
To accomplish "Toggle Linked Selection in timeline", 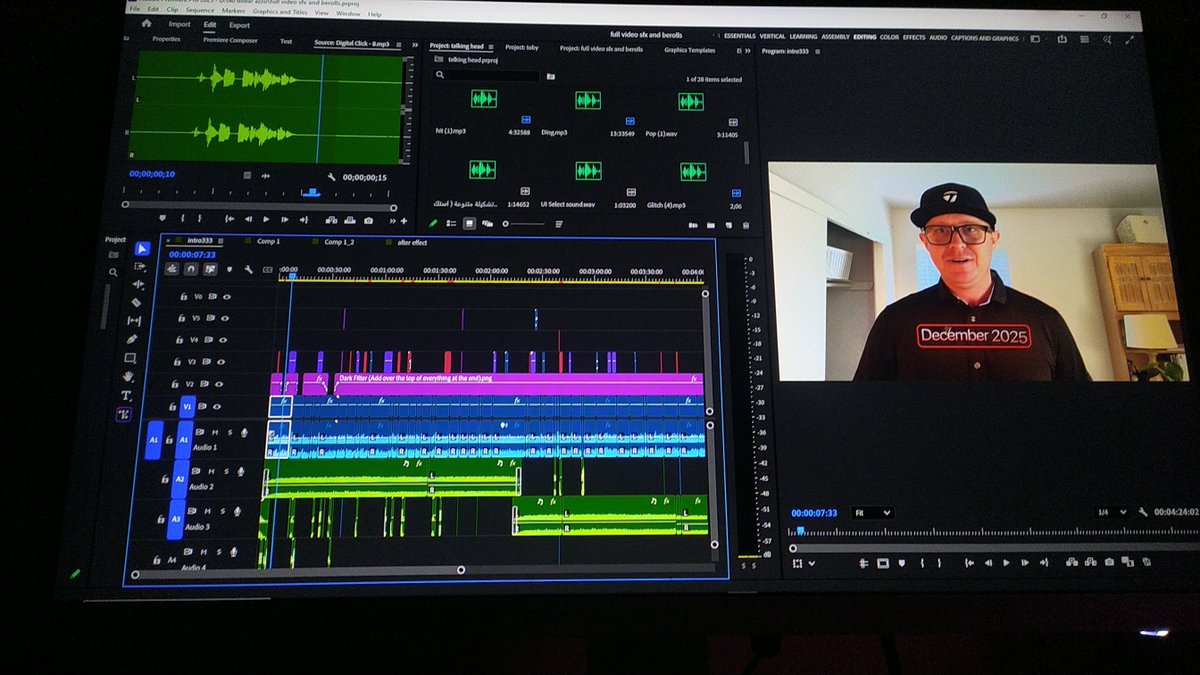I will [210, 268].
